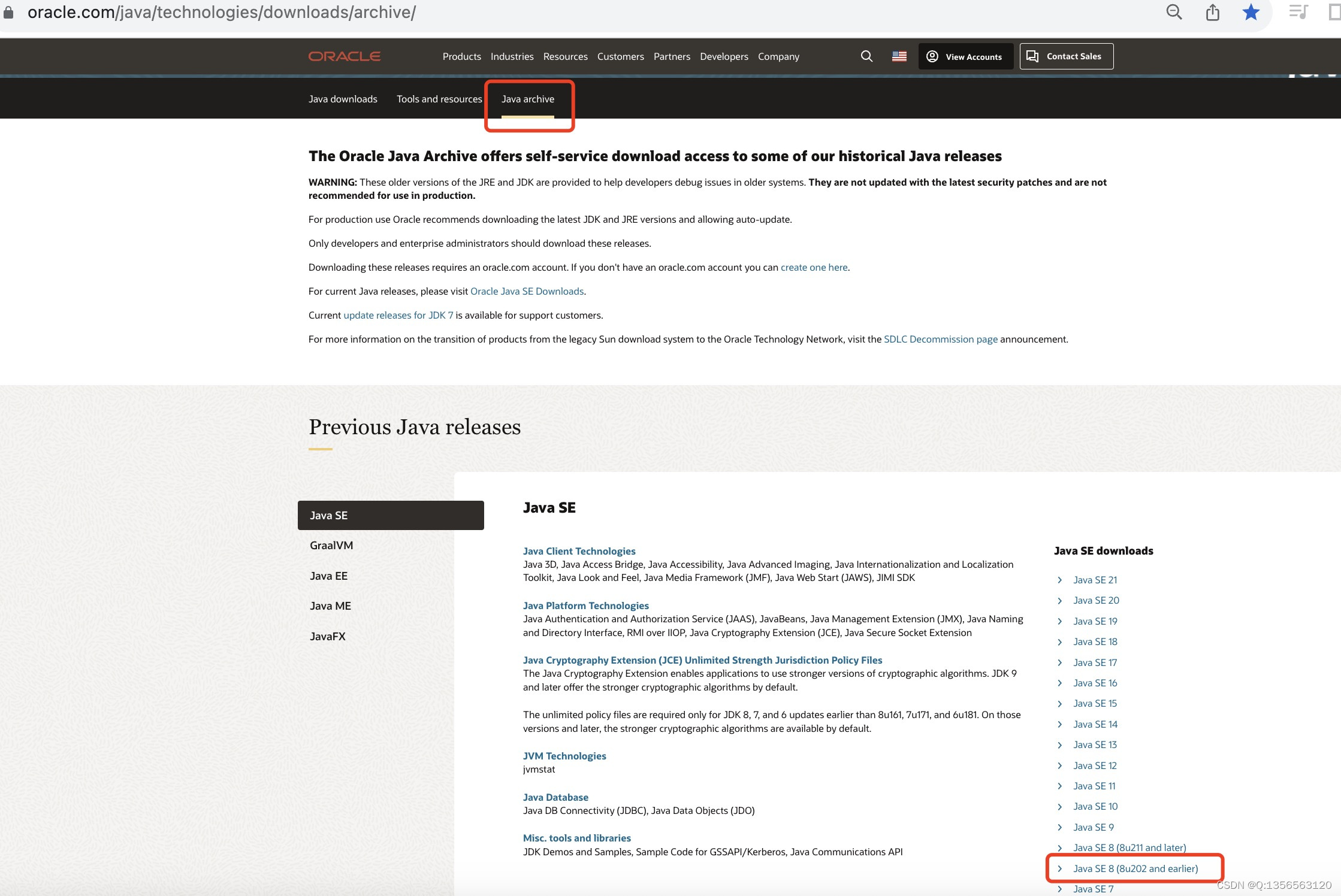The height and width of the screenshot is (896, 1341).
Task: Open Misc. tools and libraries link
Action: click(576, 838)
